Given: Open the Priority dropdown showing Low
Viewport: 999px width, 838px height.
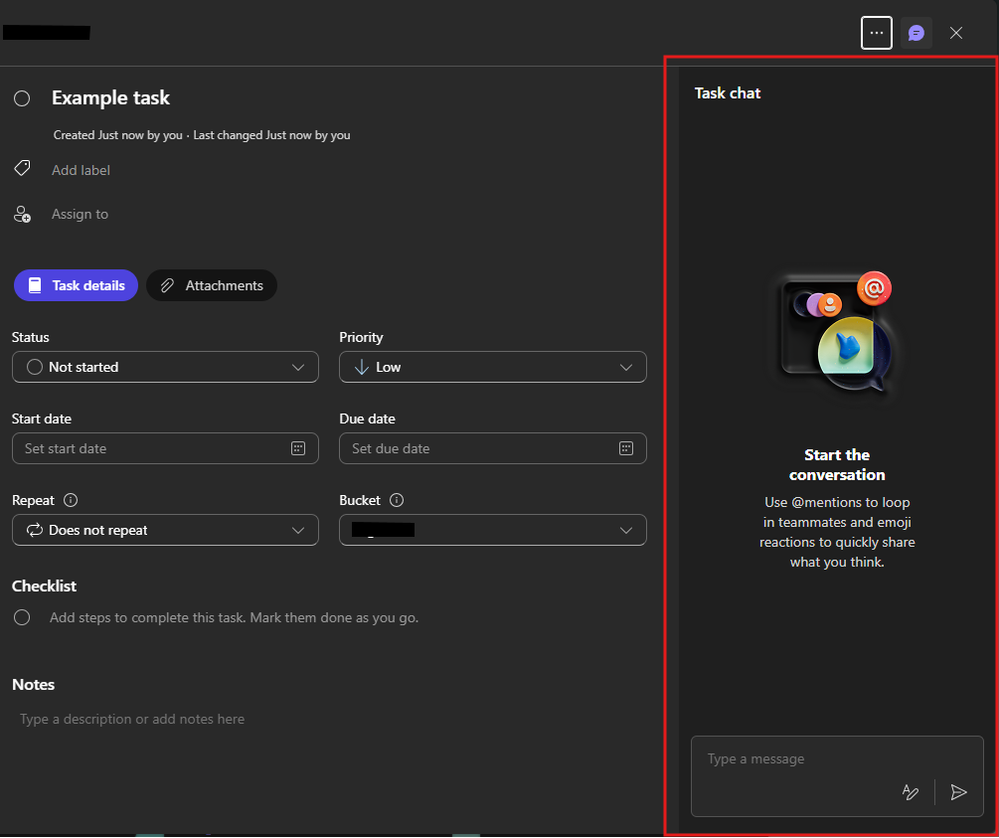Looking at the screenshot, I should [492, 367].
